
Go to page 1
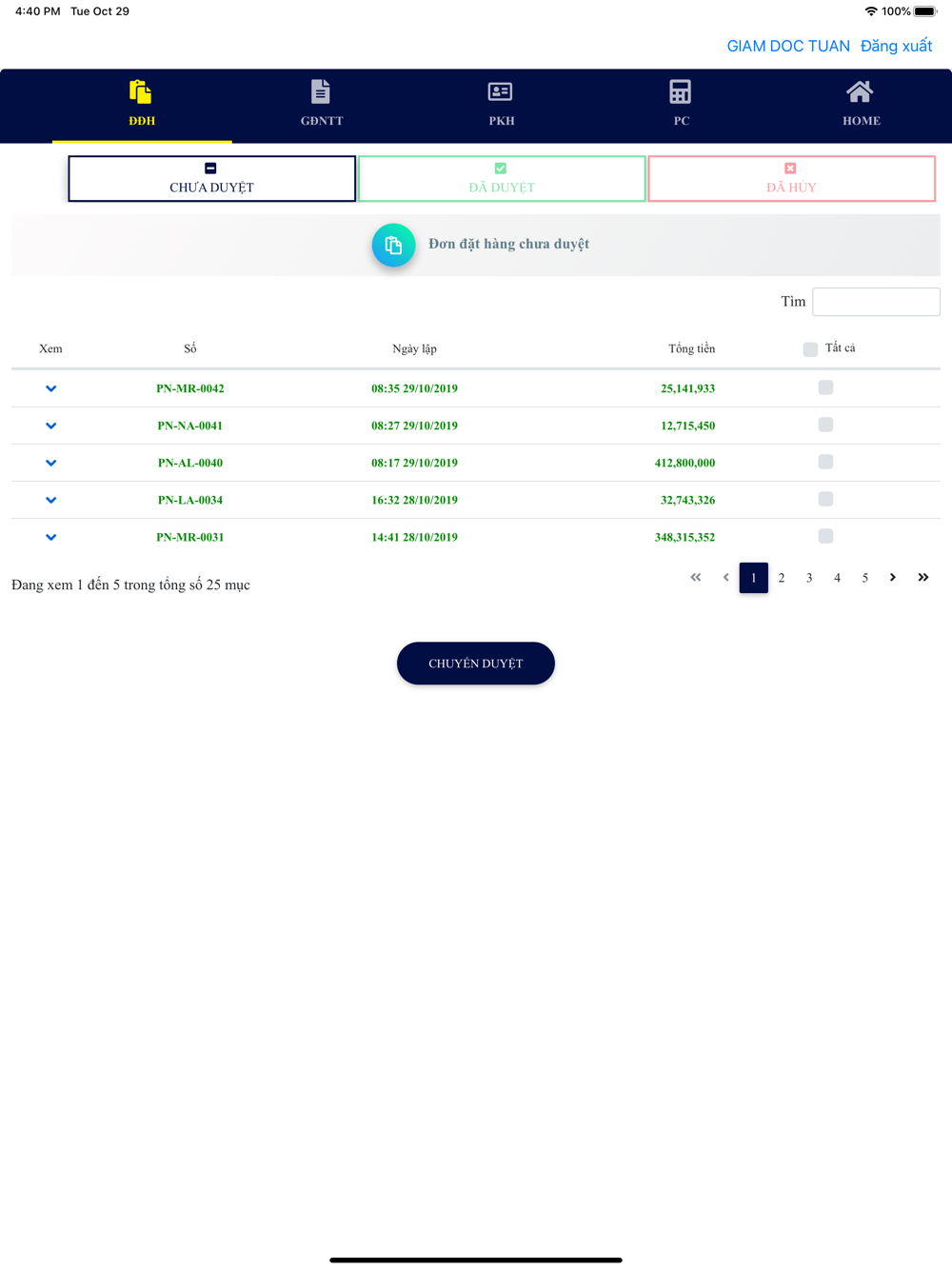pos(754,578)
